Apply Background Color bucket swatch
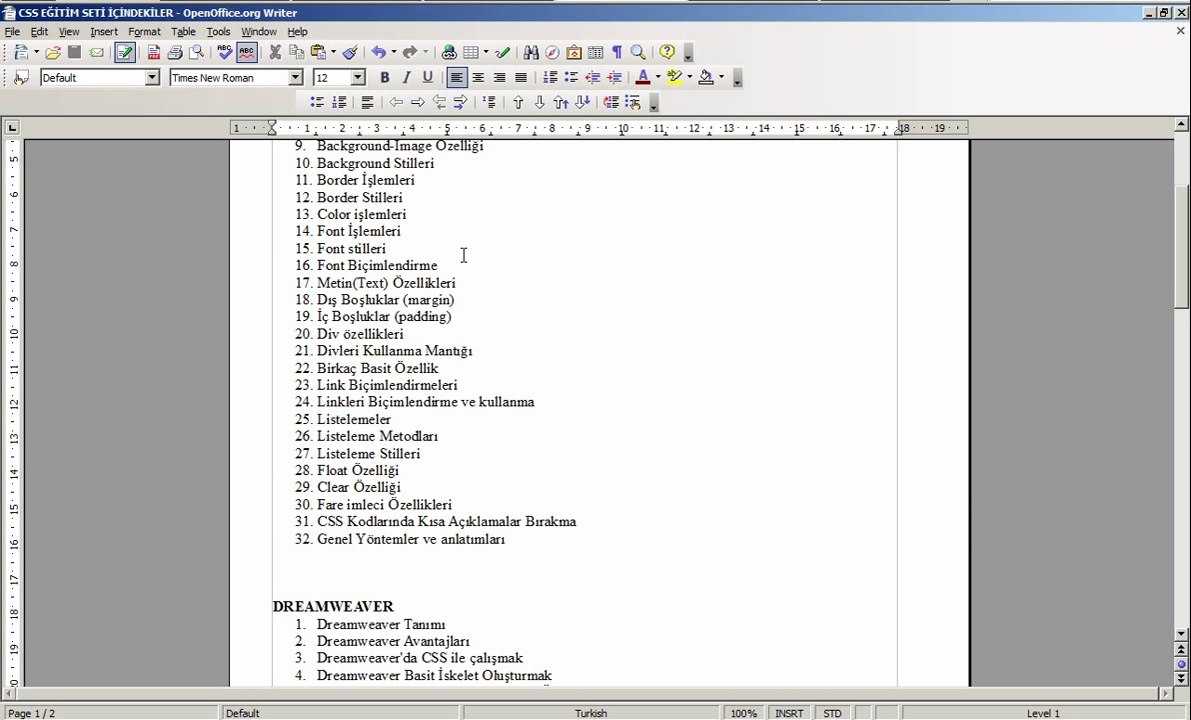 (706, 77)
